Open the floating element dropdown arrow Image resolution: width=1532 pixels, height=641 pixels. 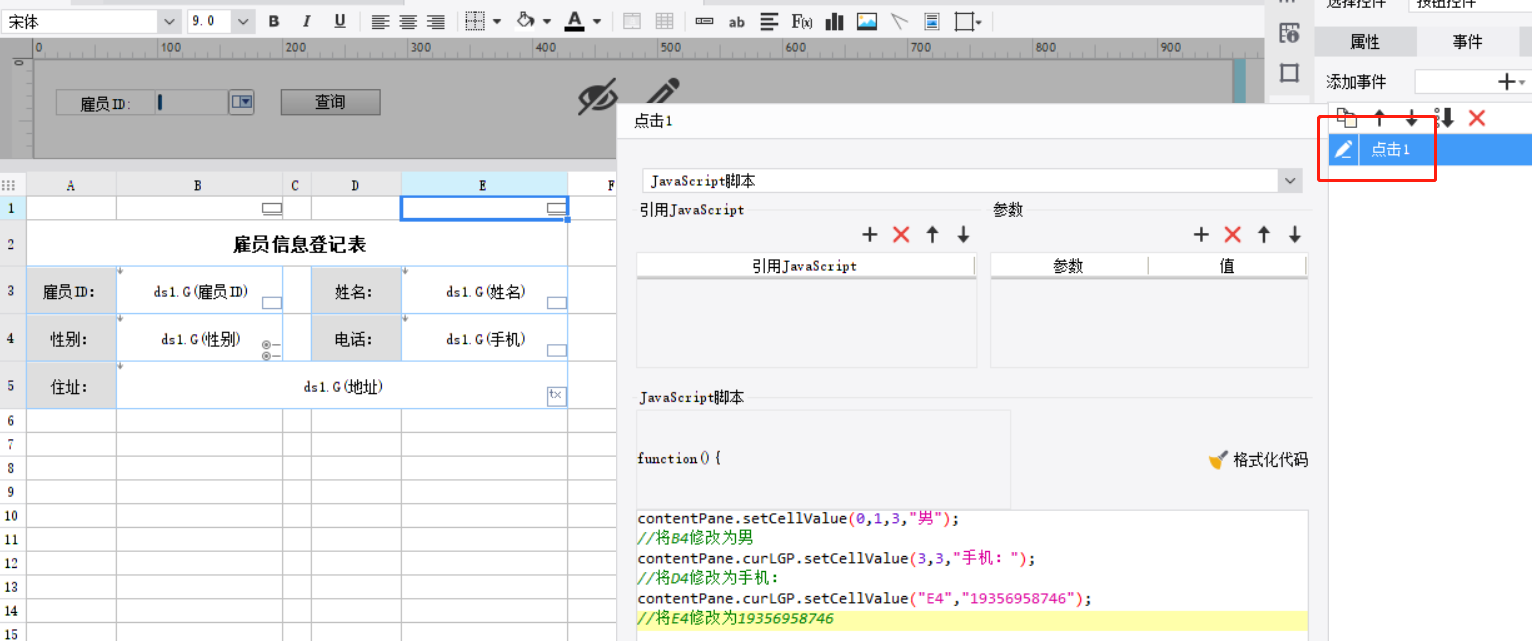tap(979, 22)
